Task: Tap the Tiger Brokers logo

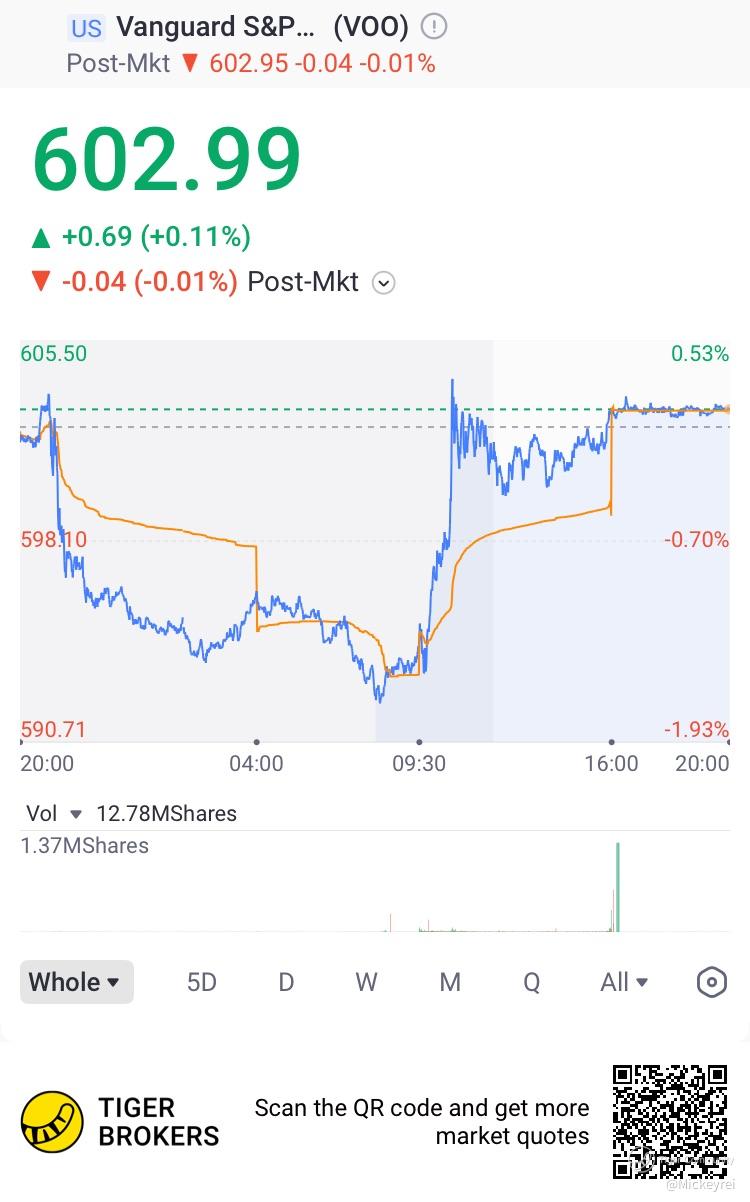Action: [x=53, y=1122]
